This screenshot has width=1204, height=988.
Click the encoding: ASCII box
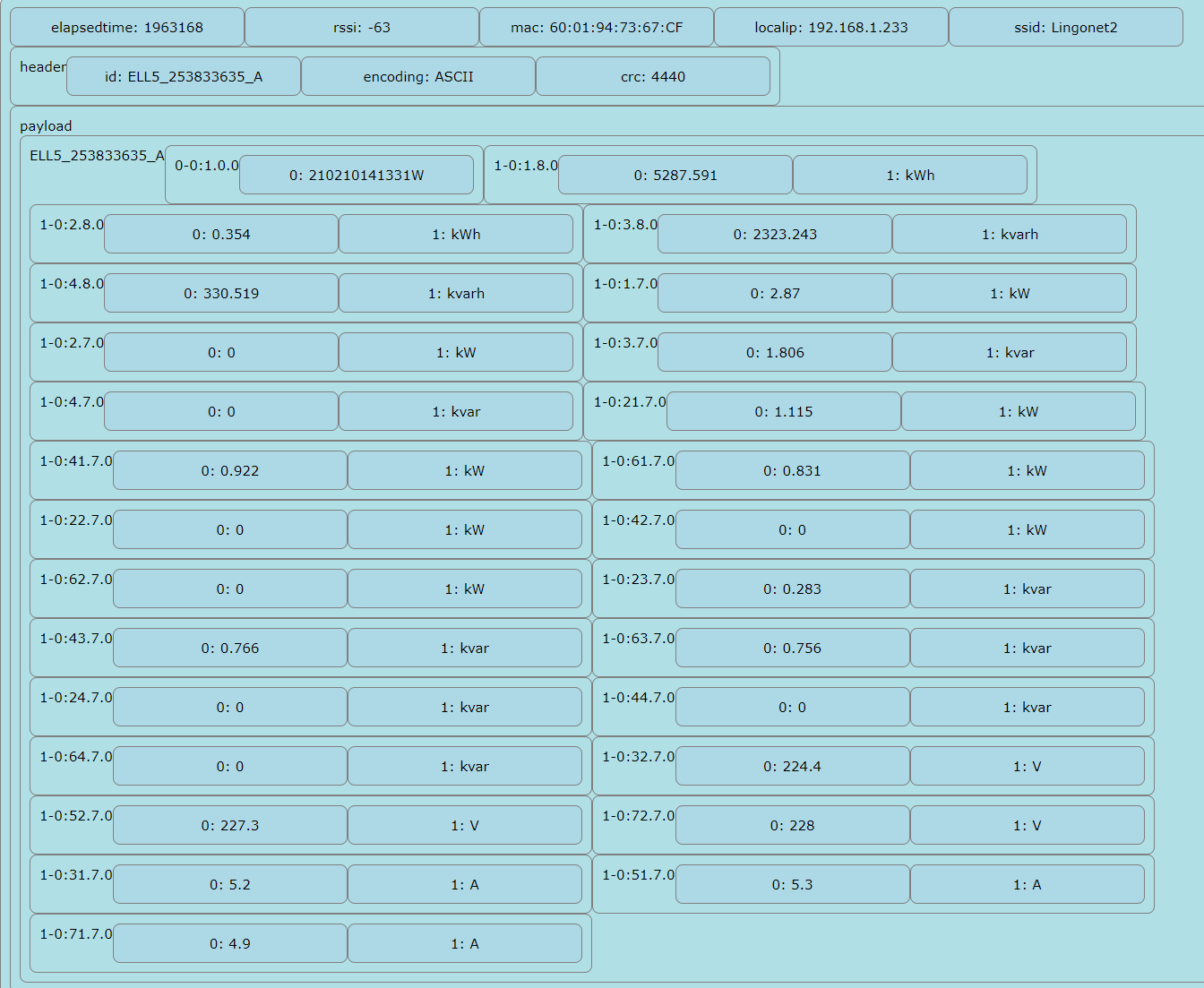point(418,76)
